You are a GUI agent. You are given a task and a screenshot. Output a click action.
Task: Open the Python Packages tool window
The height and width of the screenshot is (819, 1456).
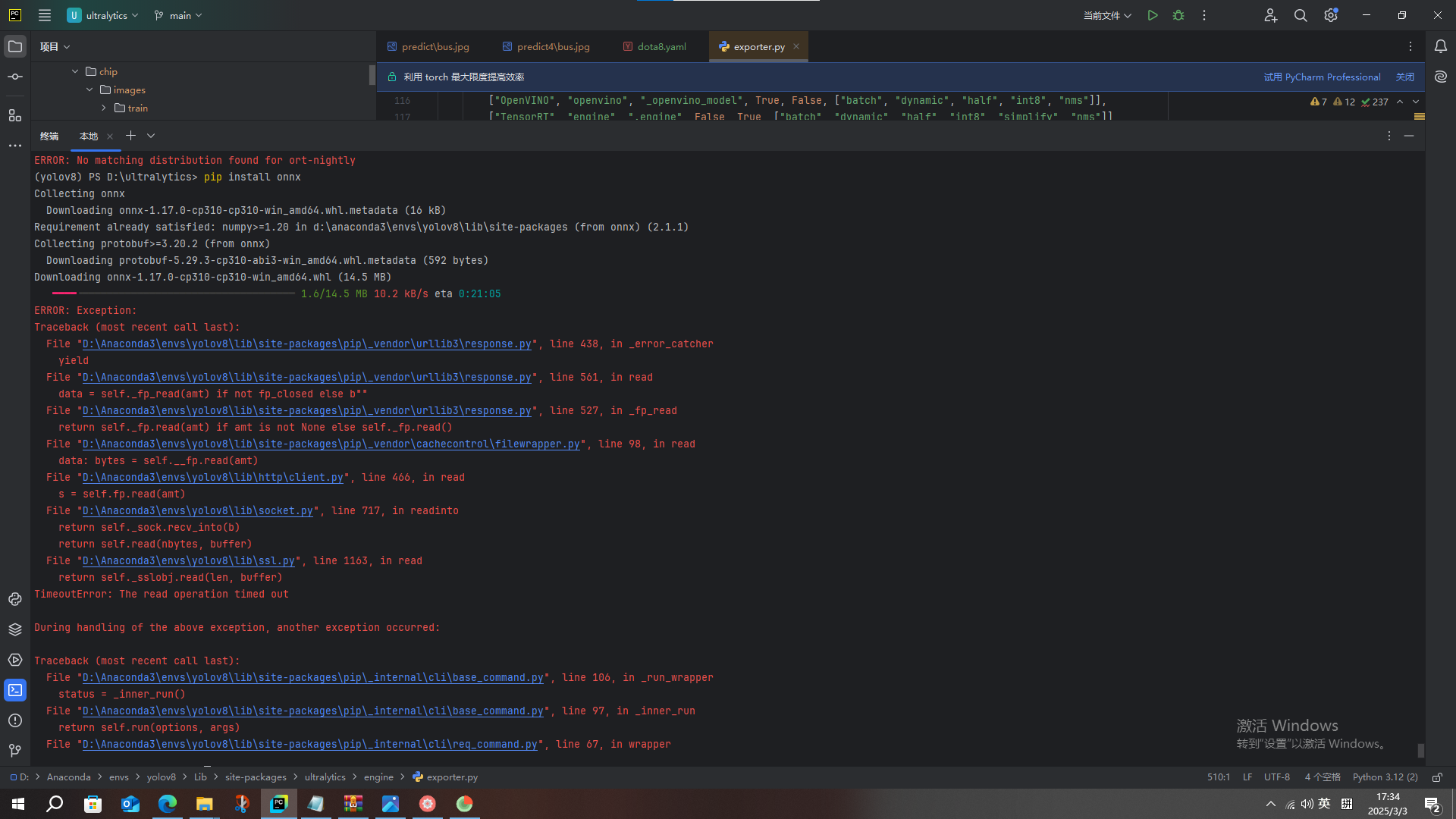pos(15,629)
